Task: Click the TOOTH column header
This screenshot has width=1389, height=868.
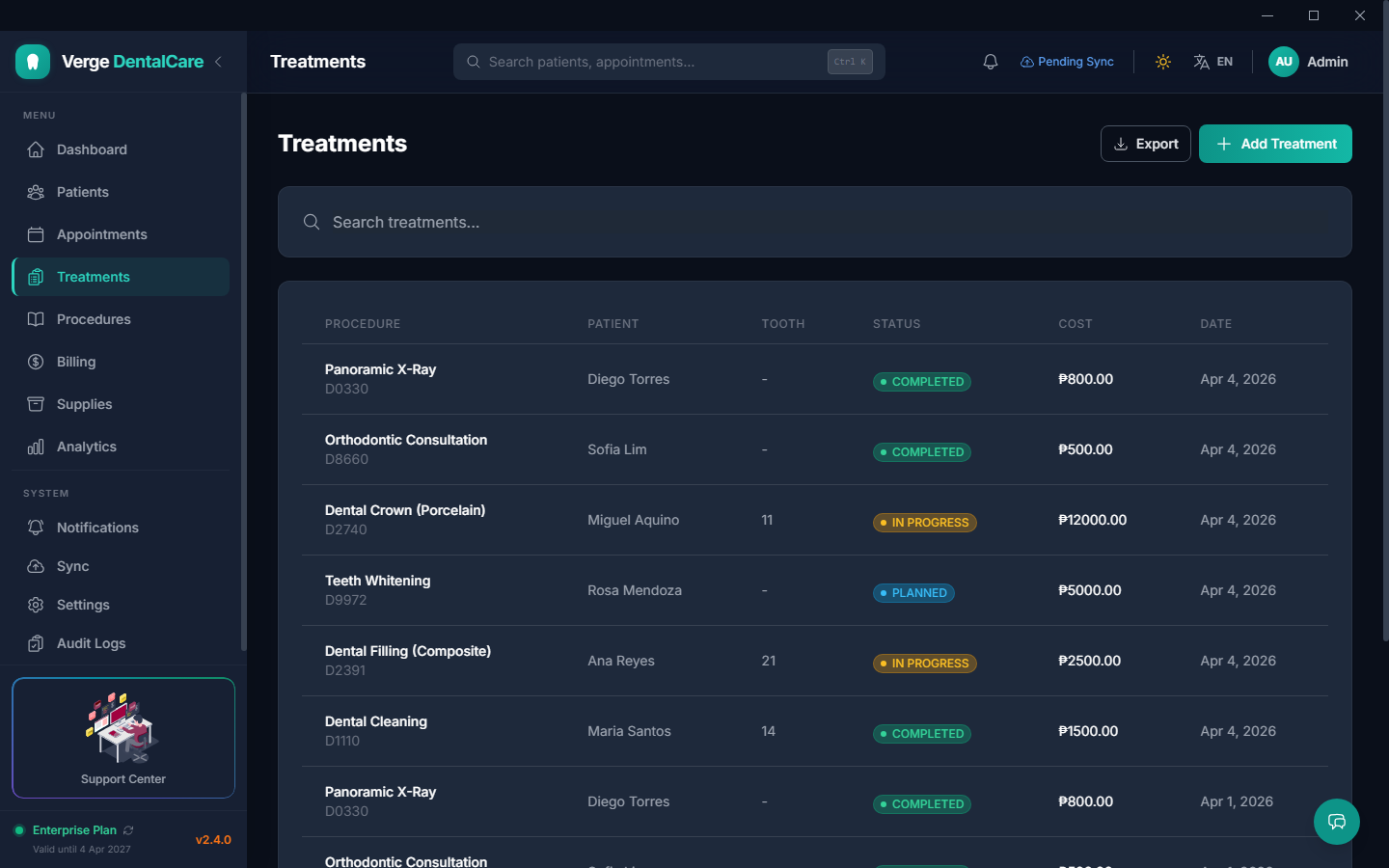Action: click(783, 324)
